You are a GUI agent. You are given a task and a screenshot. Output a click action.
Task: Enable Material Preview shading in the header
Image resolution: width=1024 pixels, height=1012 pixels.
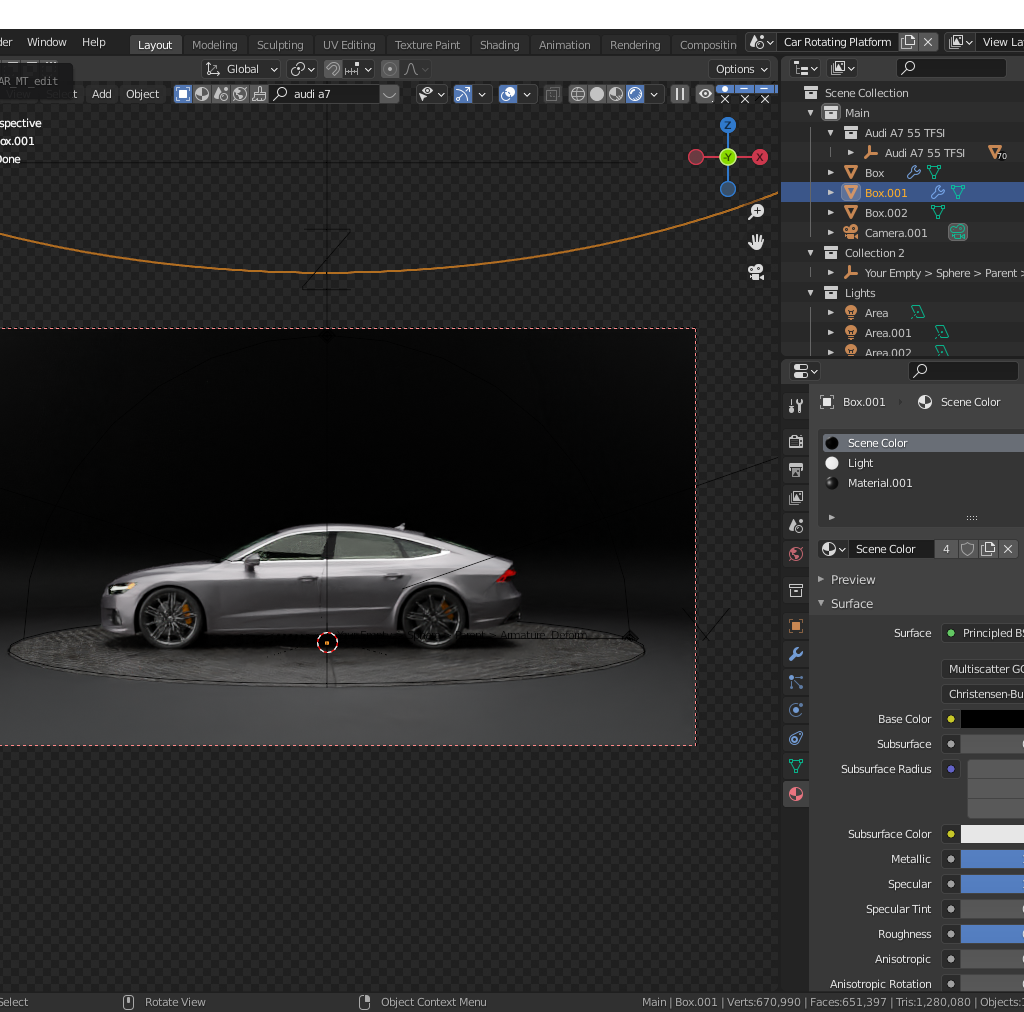616,93
